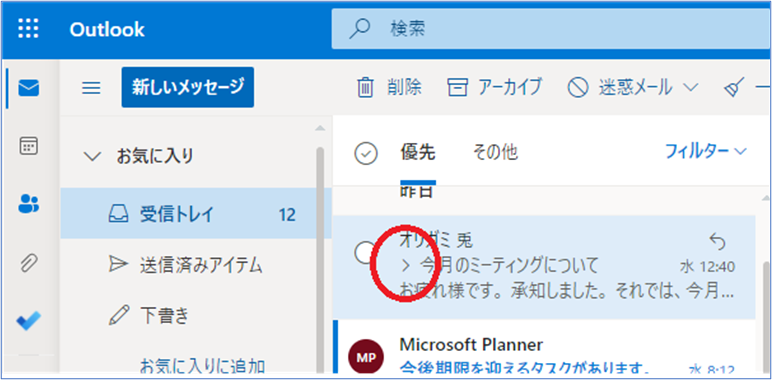Toggle the hamburger navigation pane icon
Image resolution: width=772 pixels, height=380 pixels.
pyautogui.click(x=91, y=88)
